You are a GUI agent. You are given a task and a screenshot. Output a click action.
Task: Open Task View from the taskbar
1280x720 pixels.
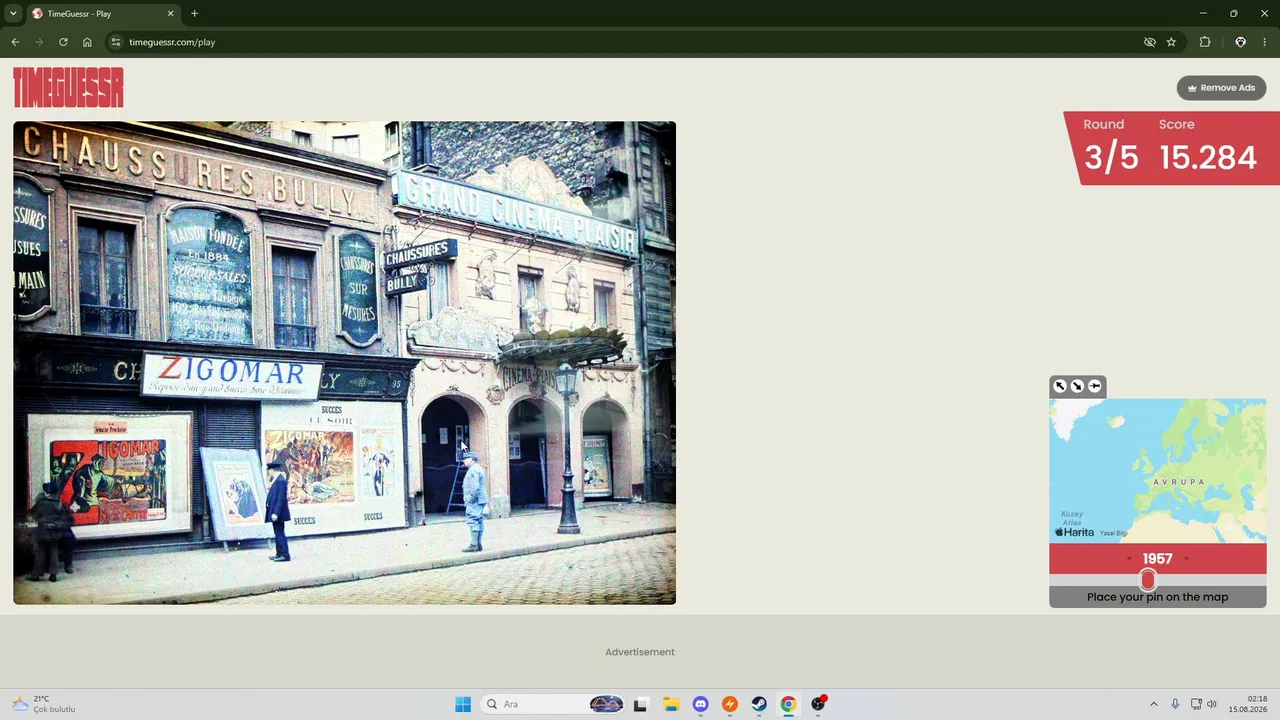(640, 704)
